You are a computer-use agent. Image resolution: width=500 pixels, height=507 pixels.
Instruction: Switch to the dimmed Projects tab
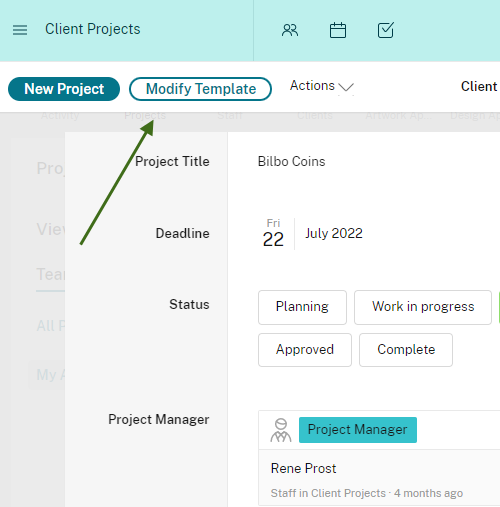coord(145,116)
